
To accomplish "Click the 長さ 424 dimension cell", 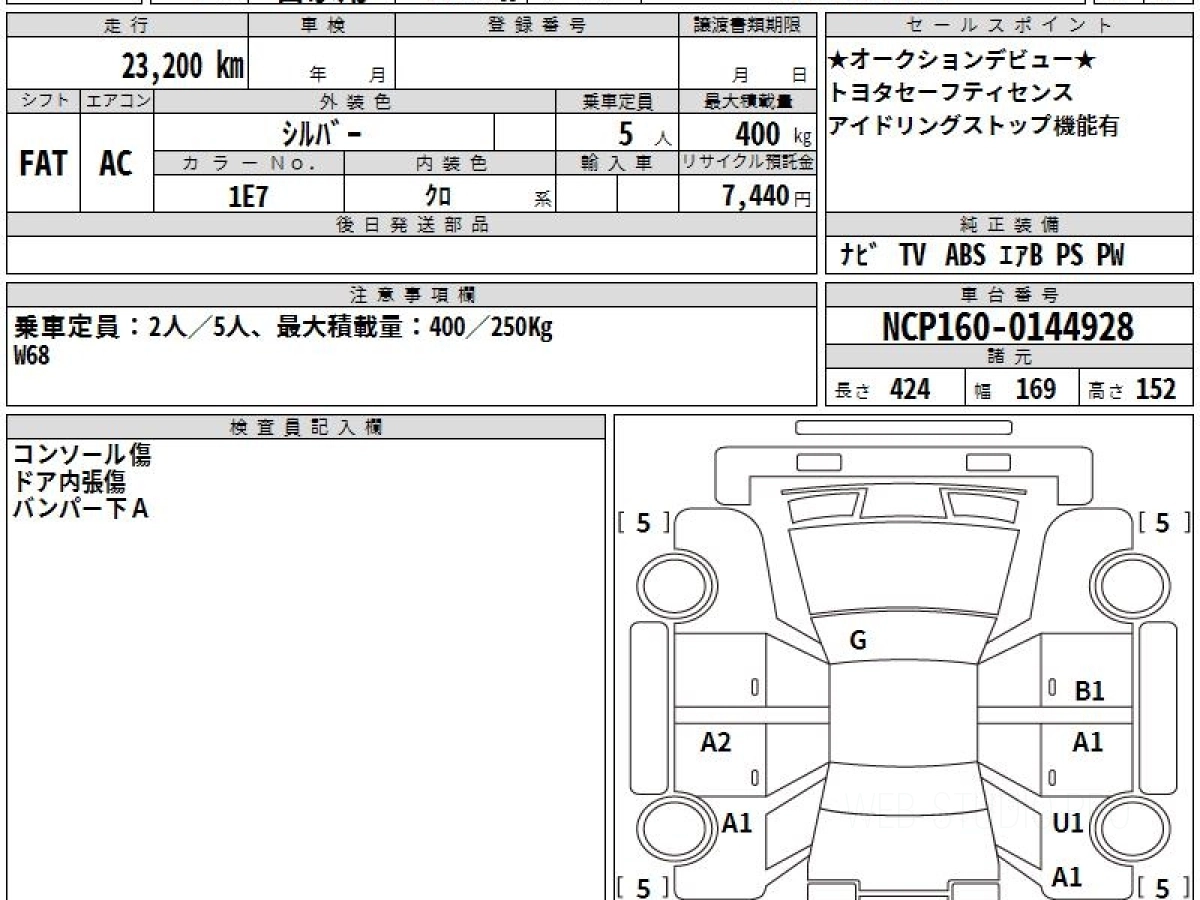I will tap(895, 389).
